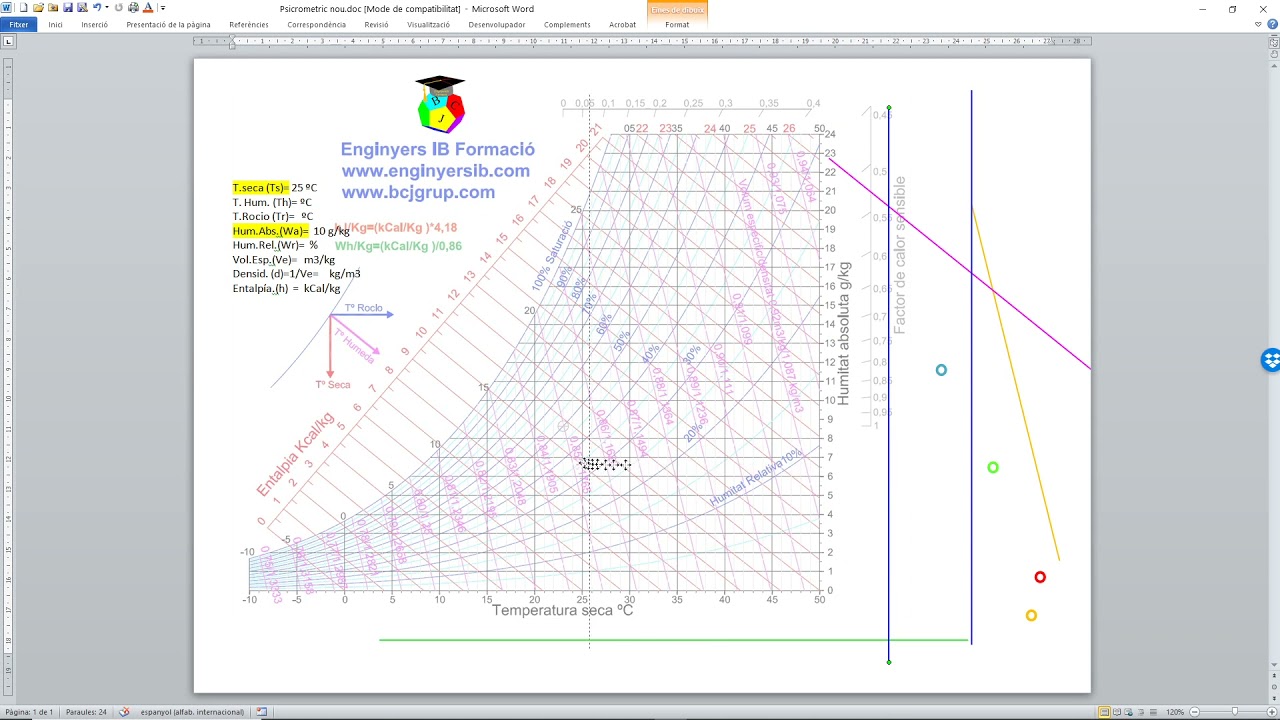Click the Dropbox badge icon at right edge
1280x720 pixels.
1271,360
